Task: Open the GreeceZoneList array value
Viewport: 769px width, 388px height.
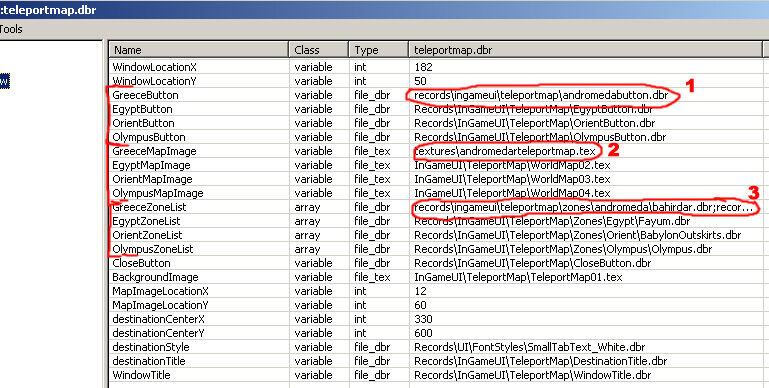Action: pyautogui.click(x=583, y=207)
